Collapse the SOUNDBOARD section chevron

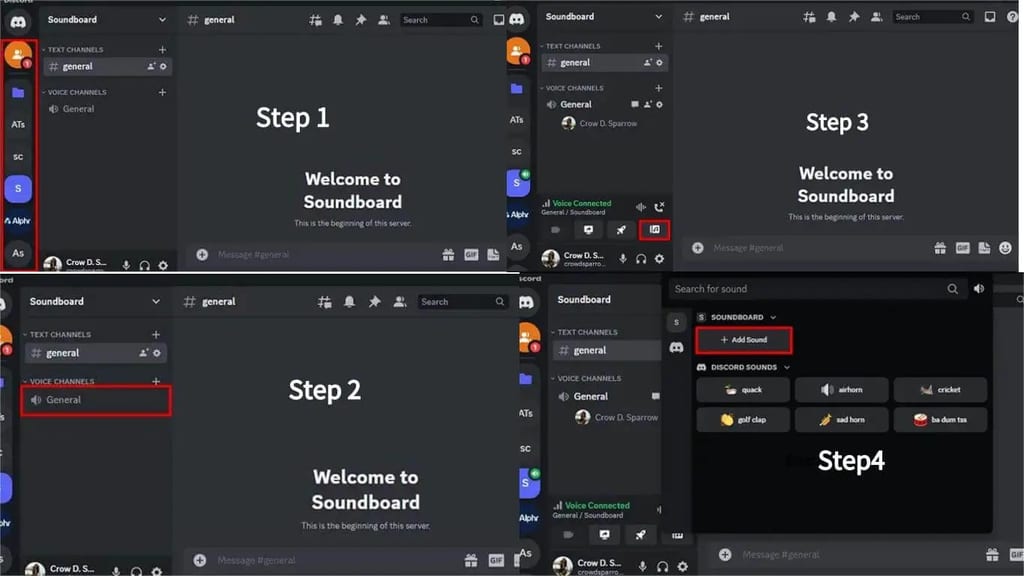[773, 317]
